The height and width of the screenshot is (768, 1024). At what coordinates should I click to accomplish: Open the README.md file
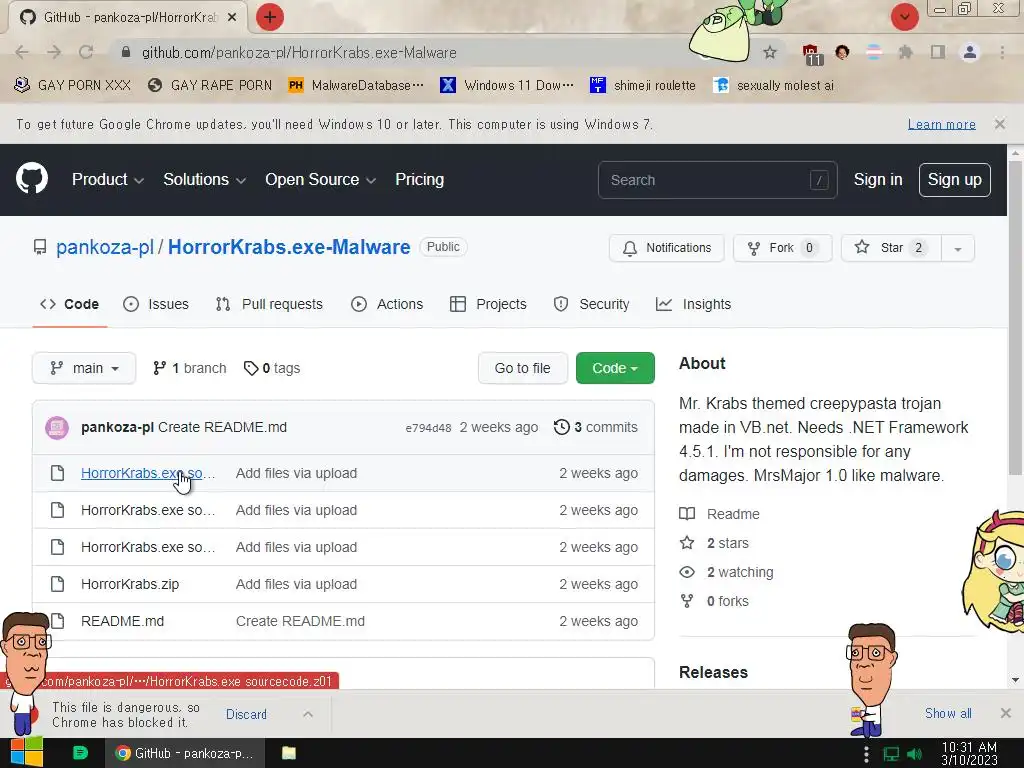point(122,621)
